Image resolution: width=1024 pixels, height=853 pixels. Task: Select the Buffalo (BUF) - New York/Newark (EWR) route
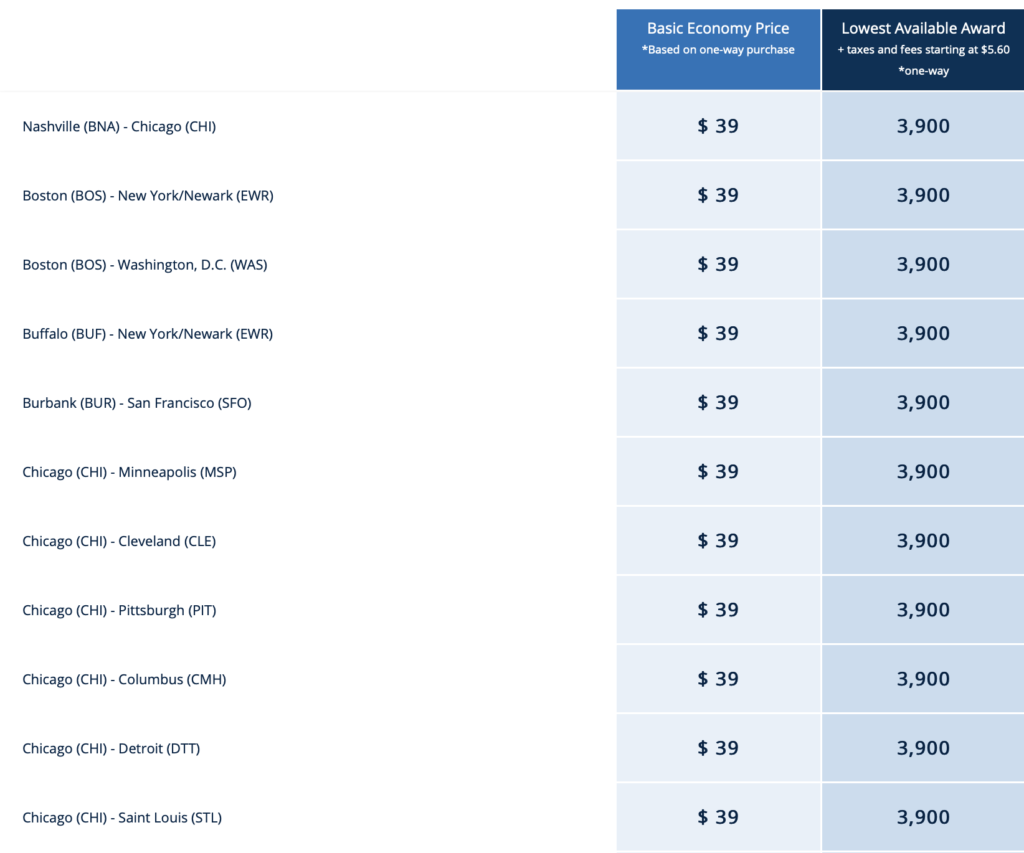pos(147,333)
